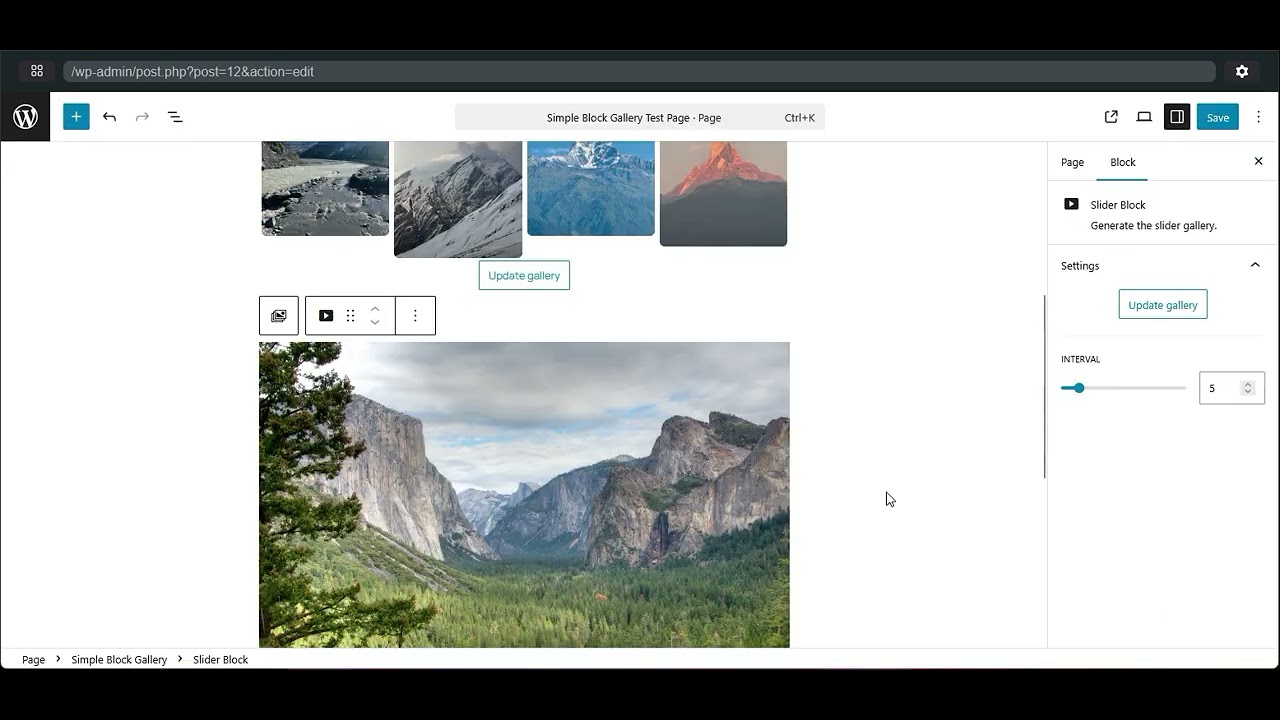The width and height of the screenshot is (1280, 720).
Task: Close the settings sidebar
Action: pyautogui.click(x=1259, y=161)
